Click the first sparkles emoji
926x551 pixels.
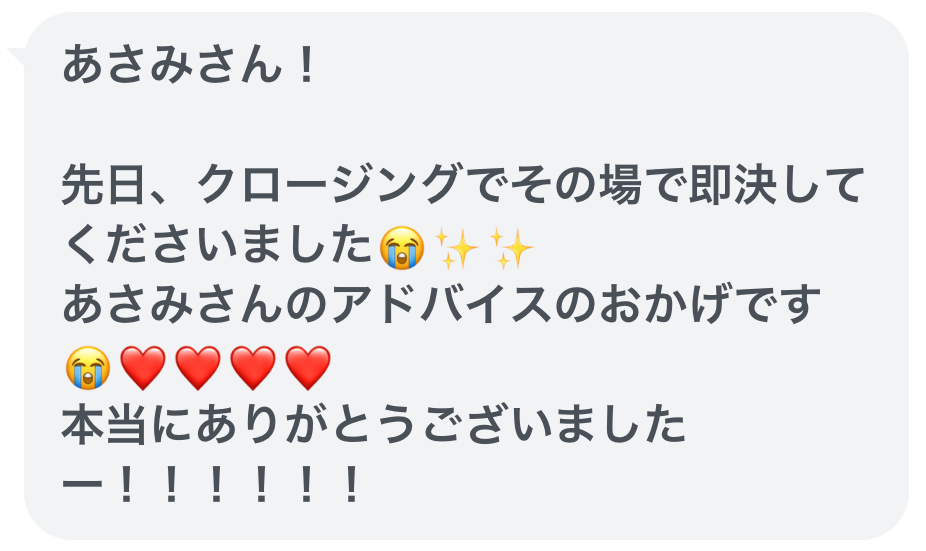(x=457, y=248)
